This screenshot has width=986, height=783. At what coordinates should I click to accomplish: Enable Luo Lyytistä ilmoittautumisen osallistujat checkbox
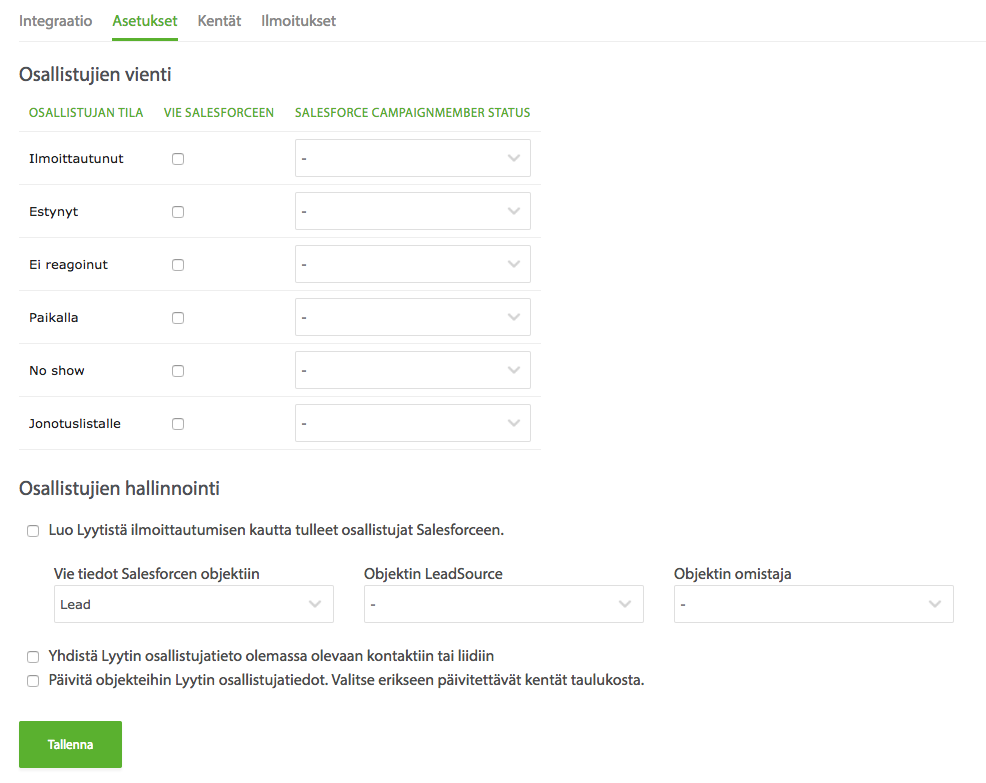(x=33, y=531)
